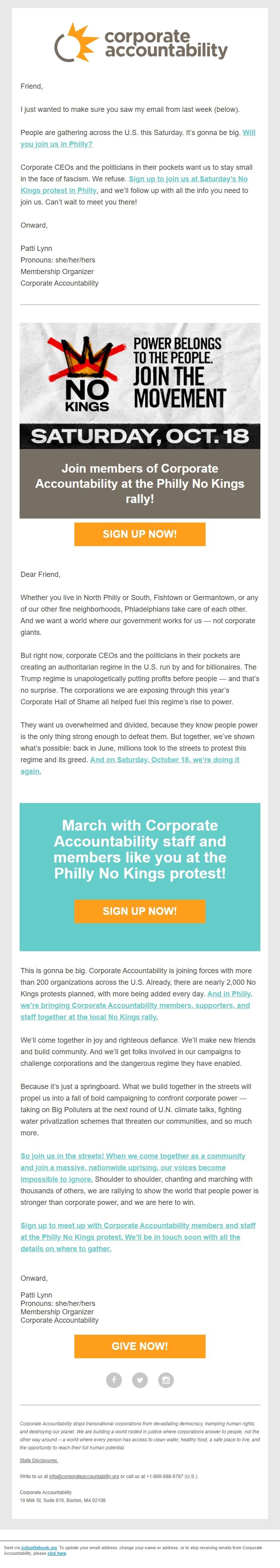Open "And on Saturday, October 18" link
280x1568 pixels.
point(164,760)
